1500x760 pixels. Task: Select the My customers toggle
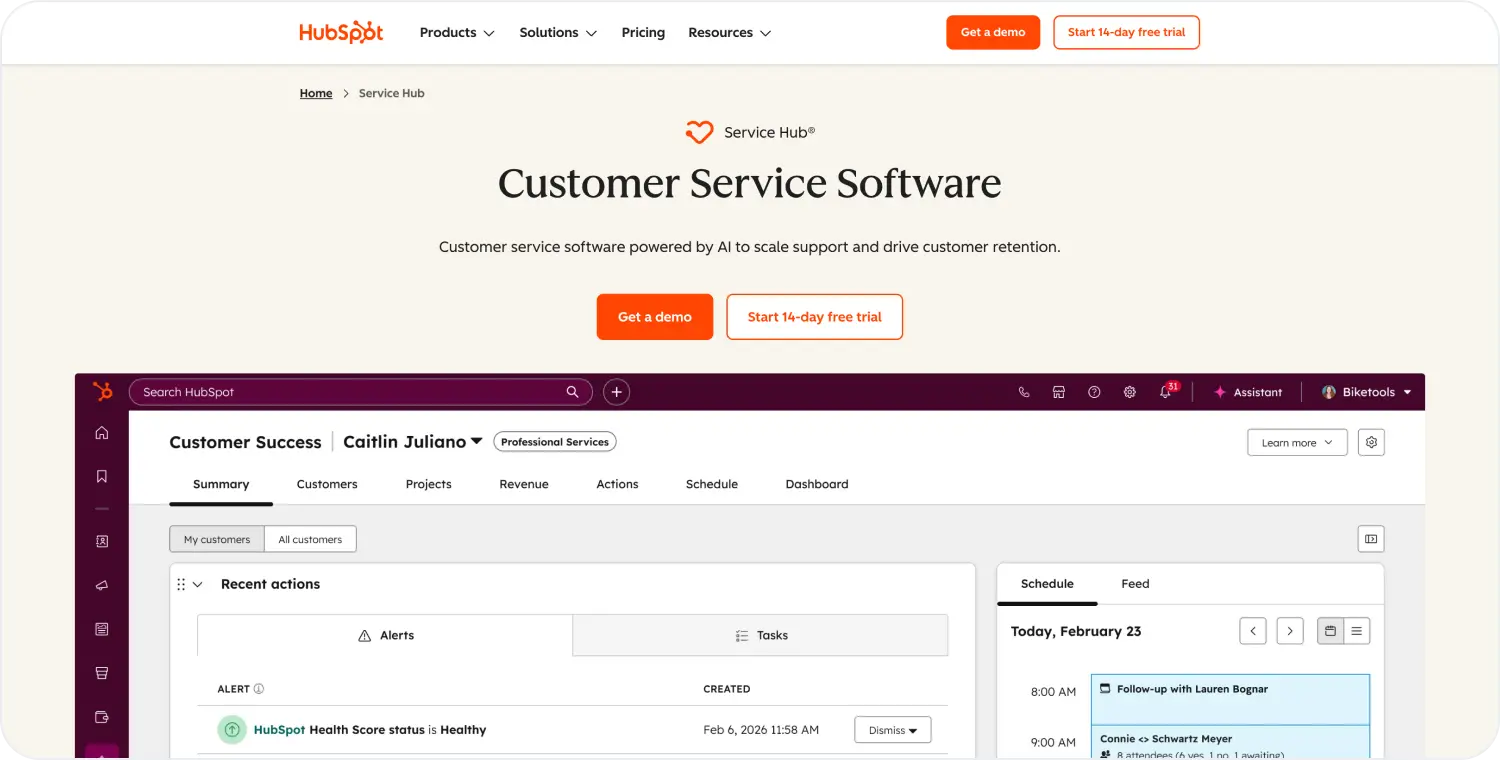point(217,539)
